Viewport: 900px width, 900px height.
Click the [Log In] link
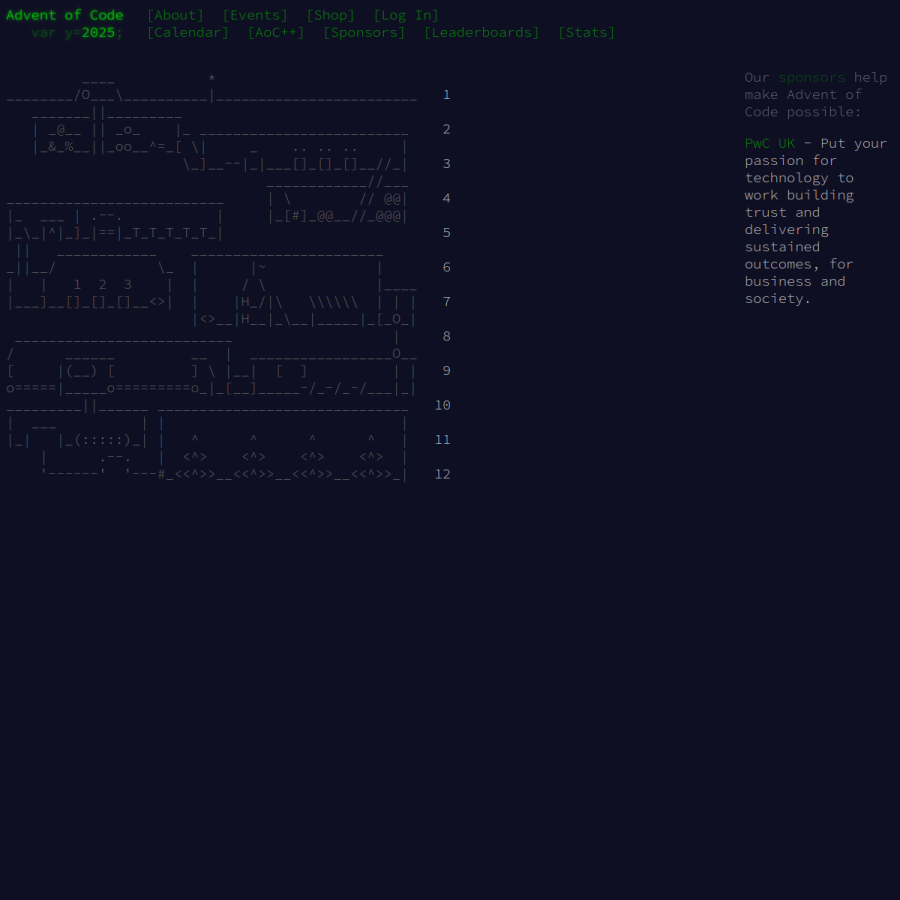click(x=406, y=15)
